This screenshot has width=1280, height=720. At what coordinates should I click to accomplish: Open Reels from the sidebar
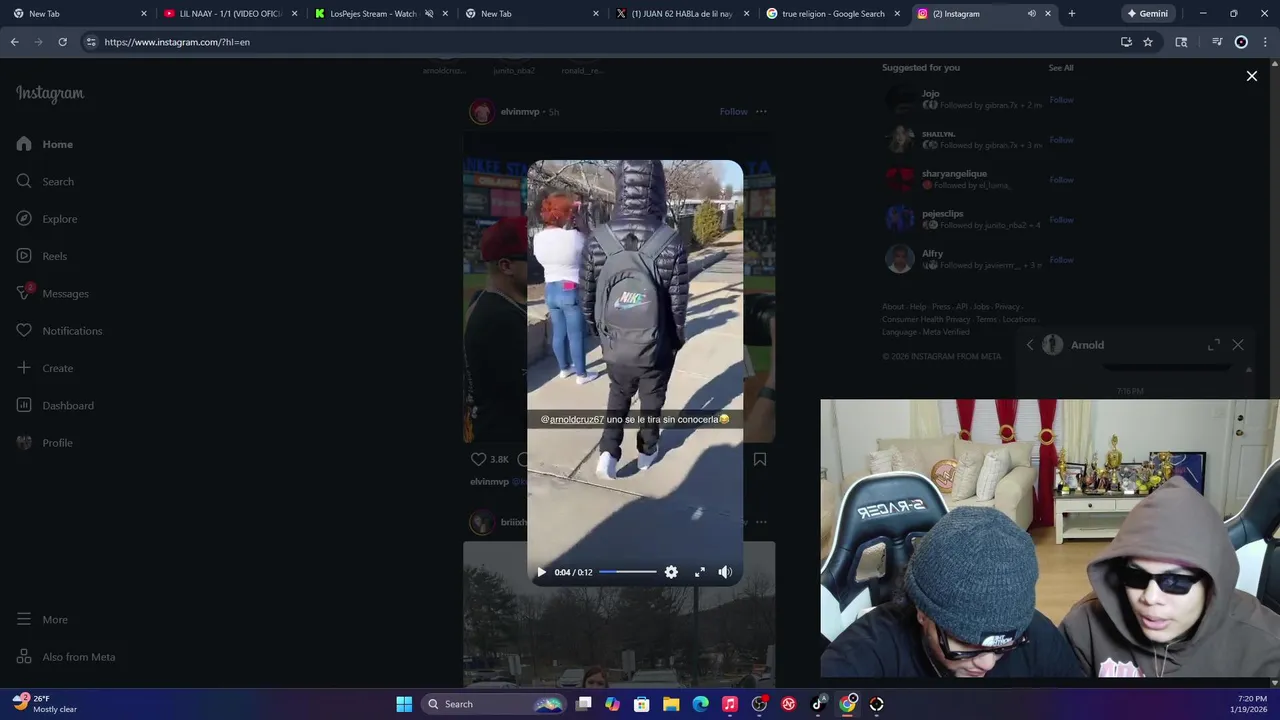point(42,256)
